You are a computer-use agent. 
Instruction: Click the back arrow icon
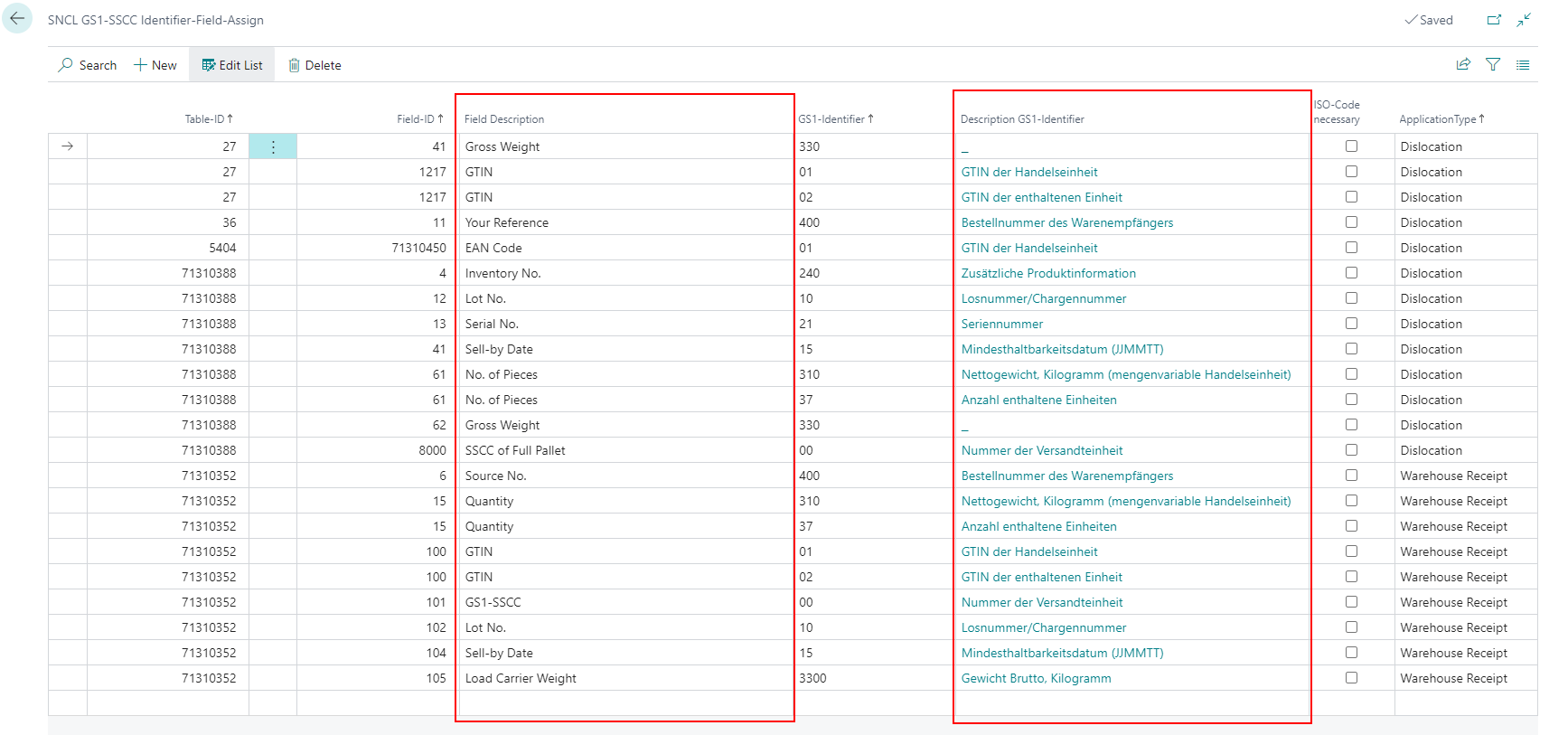(17, 19)
